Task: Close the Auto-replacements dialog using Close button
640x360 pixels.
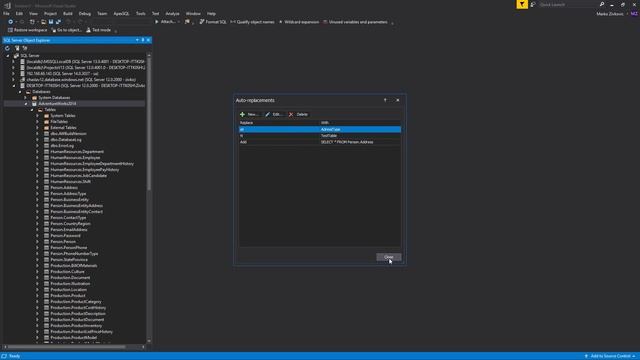Action: [x=389, y=257]
